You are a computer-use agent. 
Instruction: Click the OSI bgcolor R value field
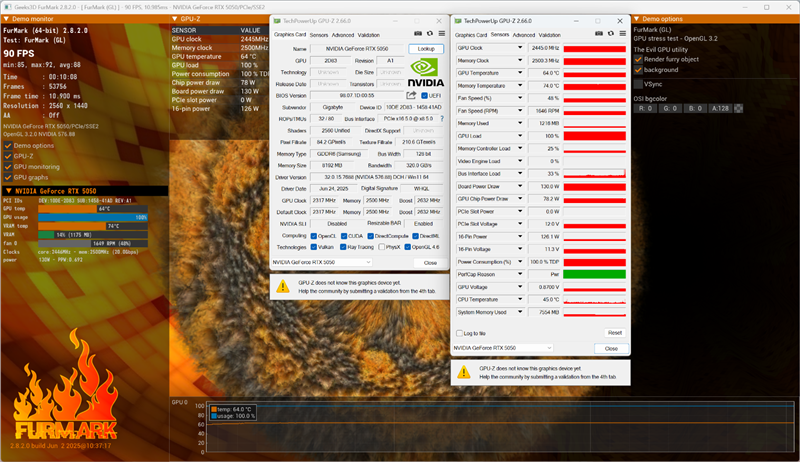tap(650, 107)
